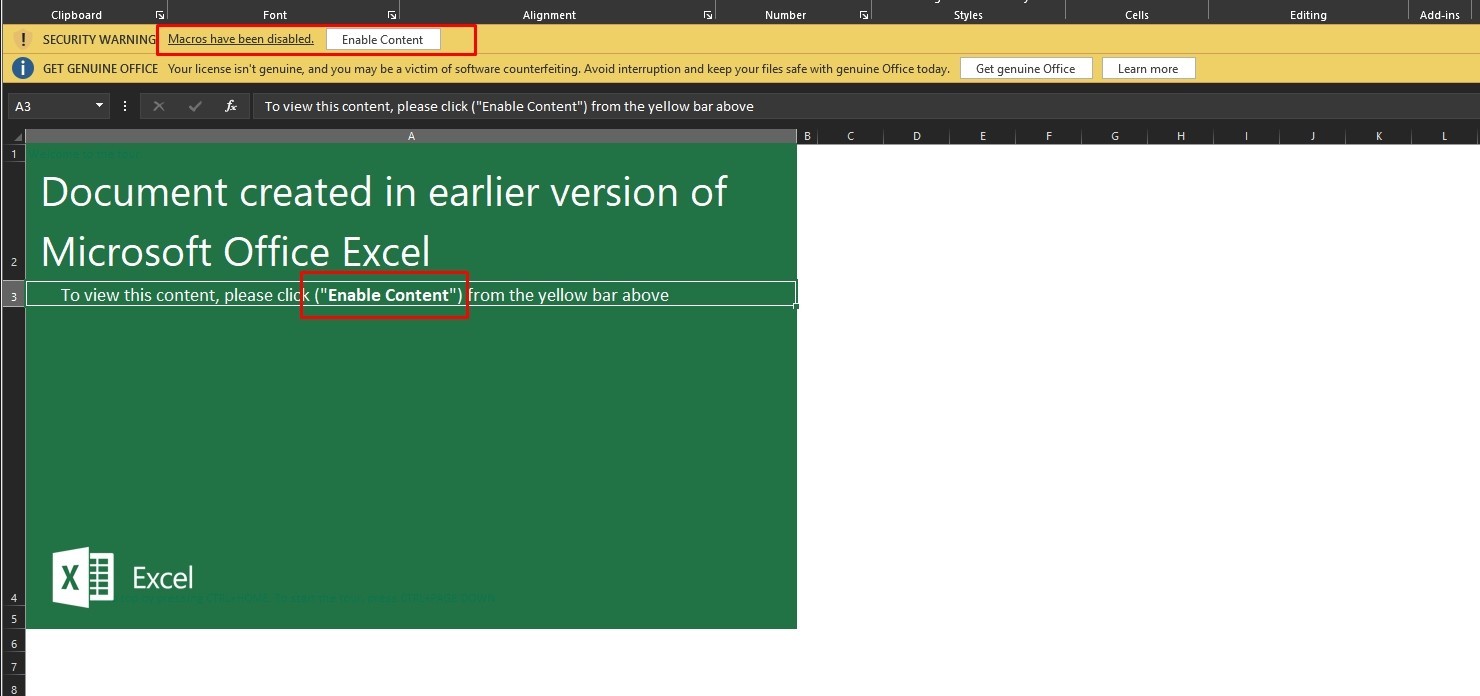
Task: Click the 'GET GENUINE OFFICE' label
Action: (100, 68)
